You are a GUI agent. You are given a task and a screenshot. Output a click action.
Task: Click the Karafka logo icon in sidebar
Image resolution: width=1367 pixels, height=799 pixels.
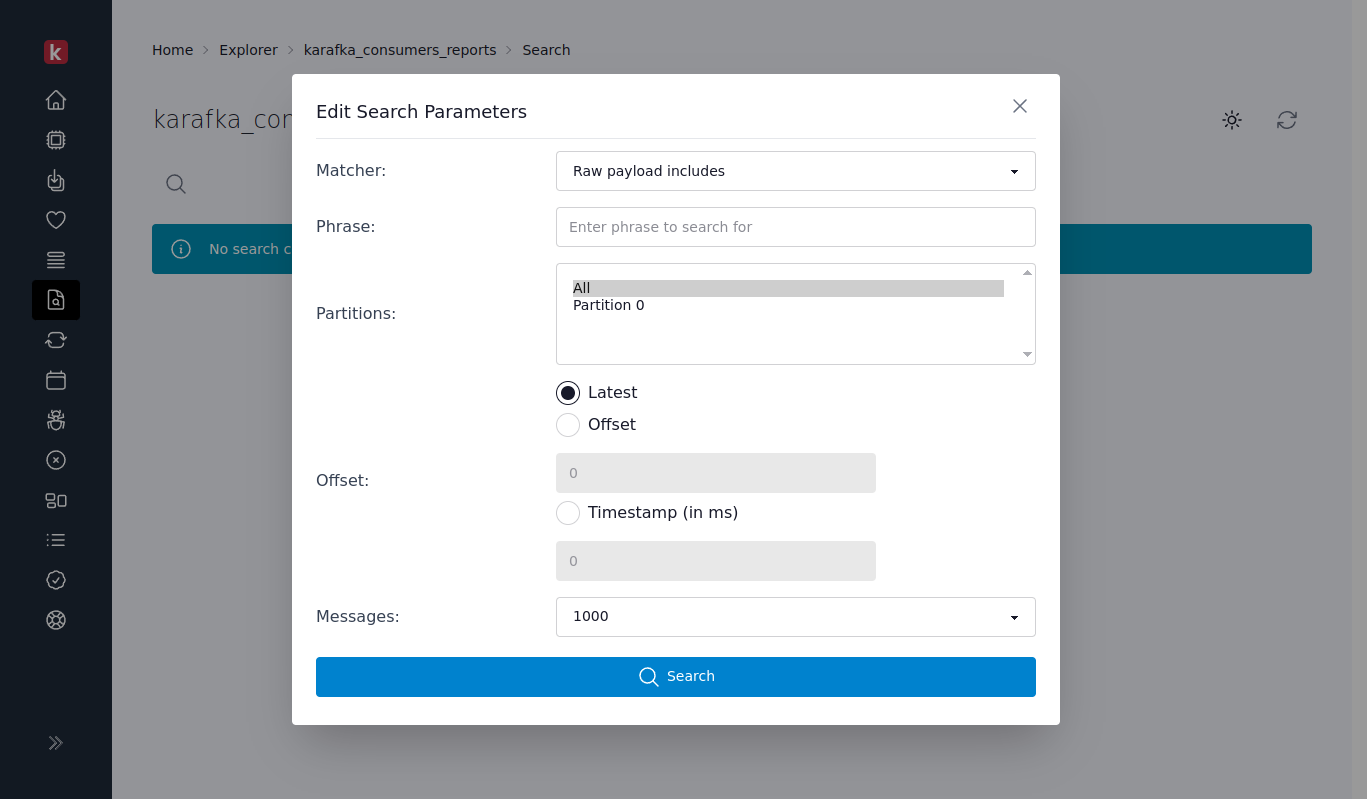56,52
